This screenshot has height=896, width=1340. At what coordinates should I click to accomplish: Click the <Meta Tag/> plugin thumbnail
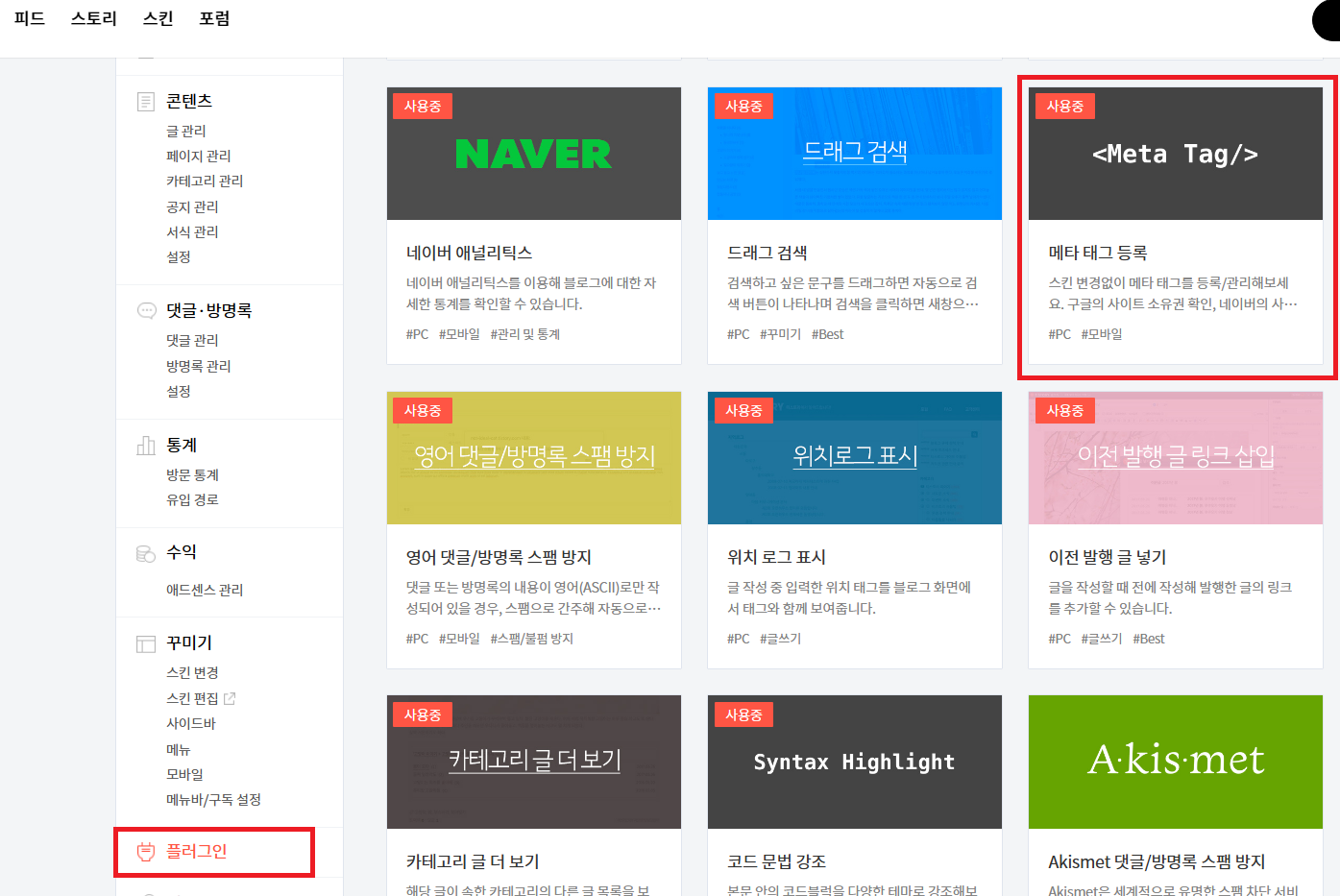[1176, 154]
